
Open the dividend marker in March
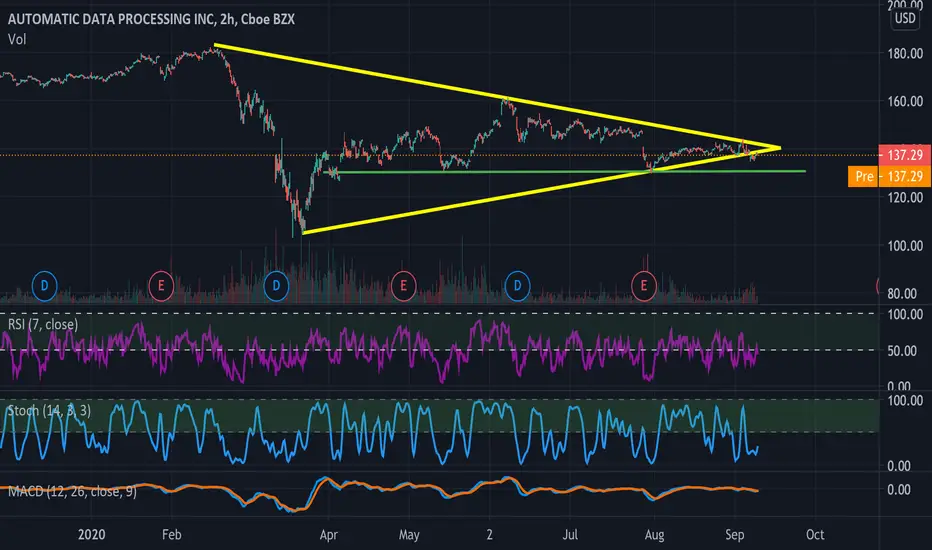276,286
